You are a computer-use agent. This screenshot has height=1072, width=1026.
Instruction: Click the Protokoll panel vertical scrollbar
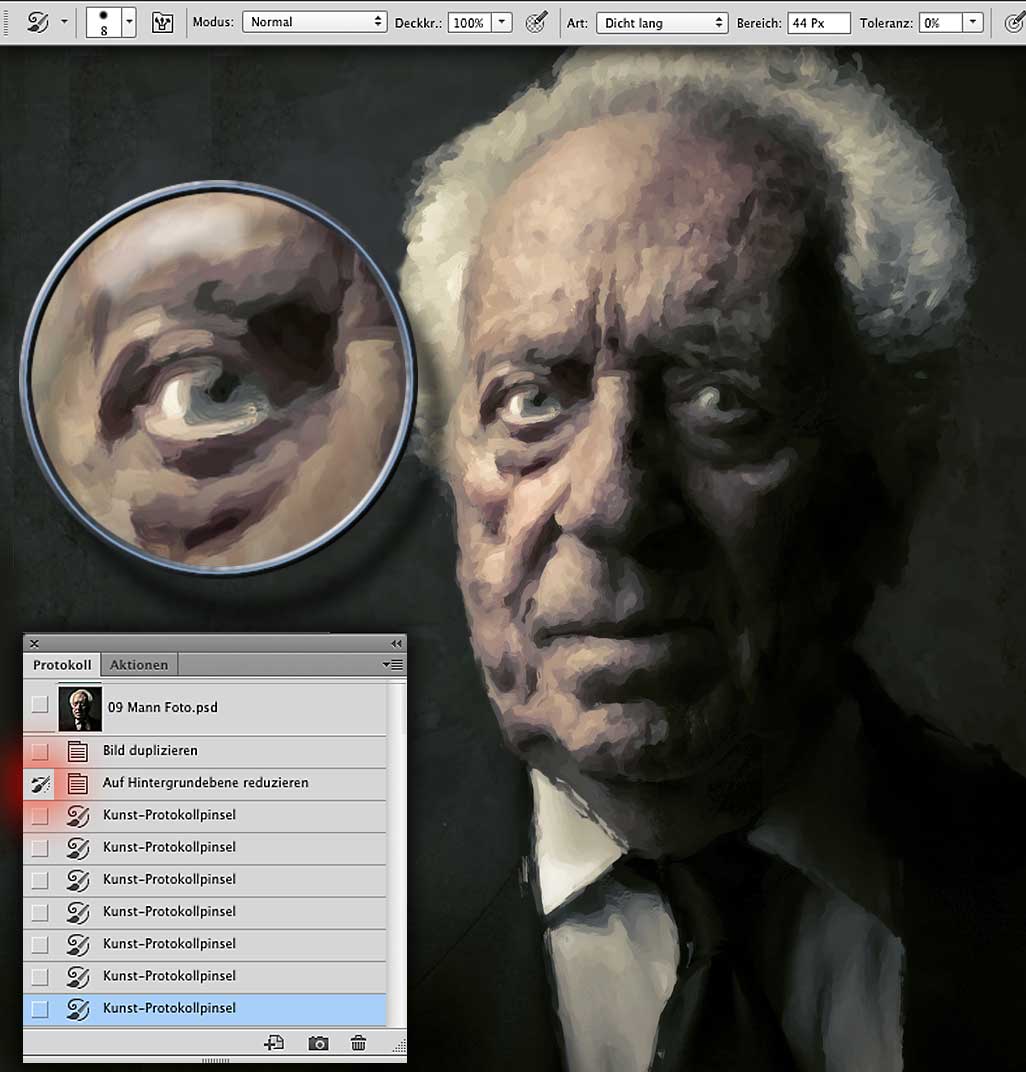click(396, 853)
